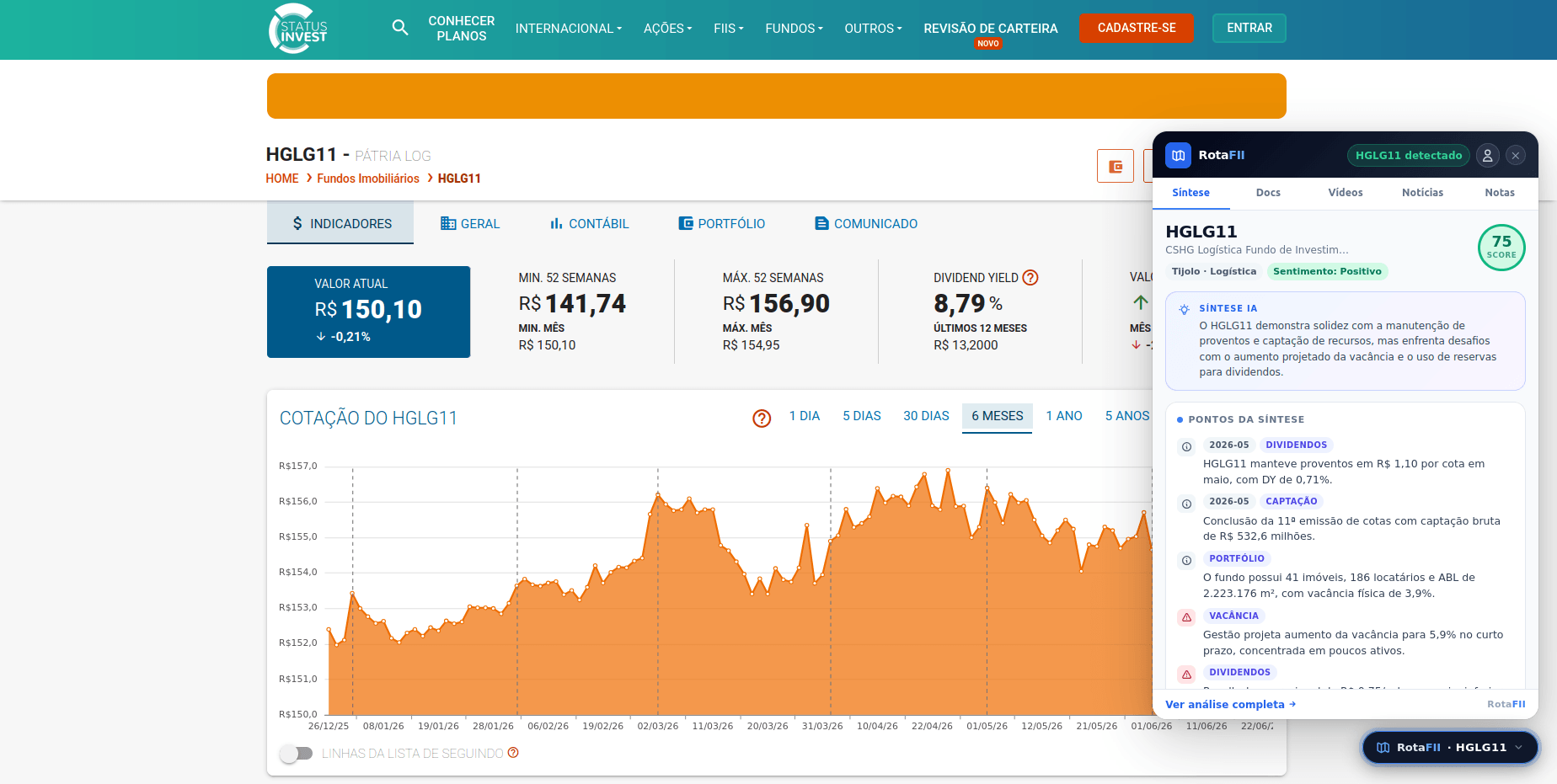Select the Notas tab in RotaFII
Image resolution: width=1557 pixels, height=784 pixels.
click(1500, 193)
